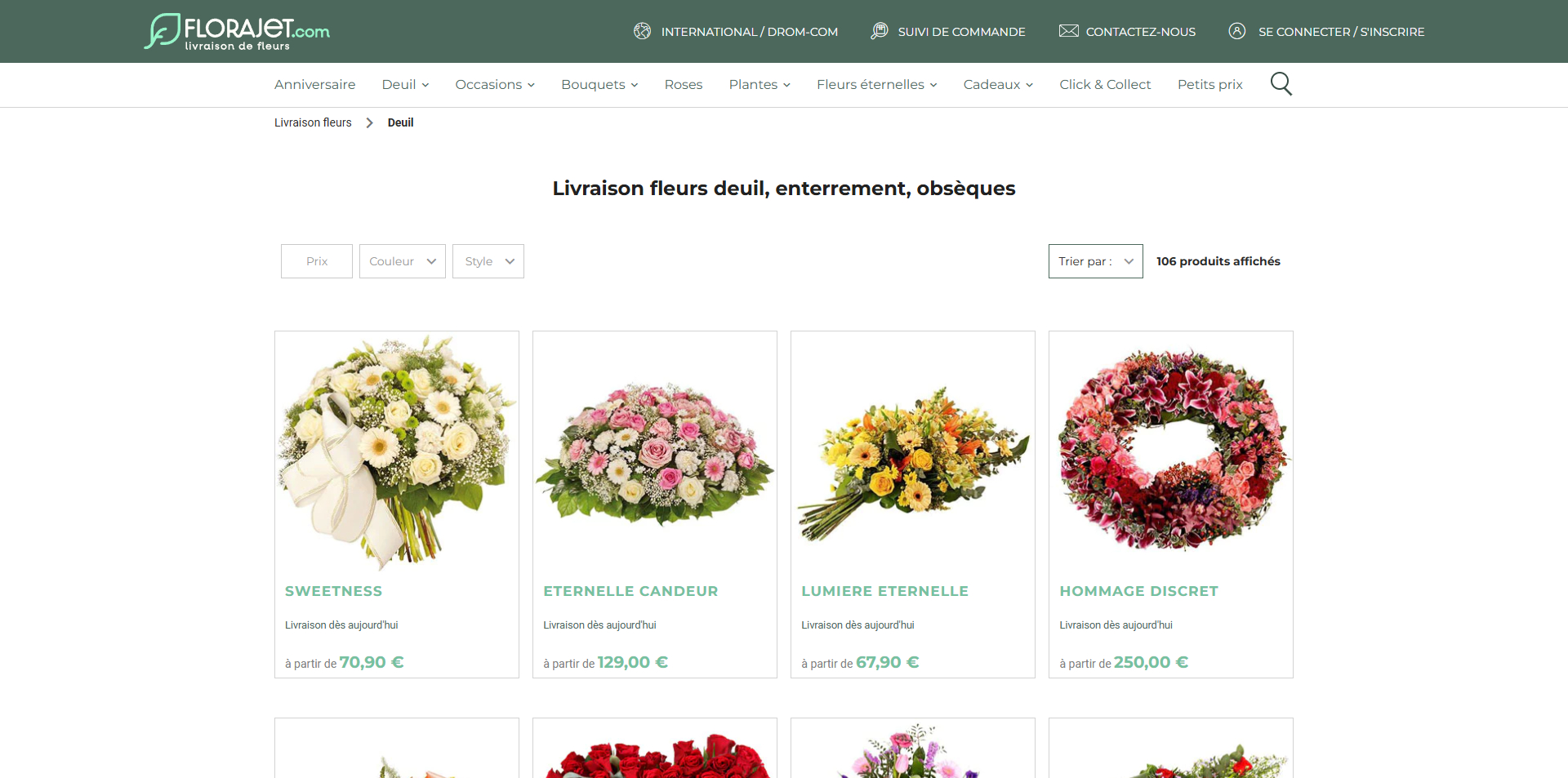Click the HOMMAGE DISCRET product title
The width and height of the screenshot is (1568, 778).
pos(1139,591)
